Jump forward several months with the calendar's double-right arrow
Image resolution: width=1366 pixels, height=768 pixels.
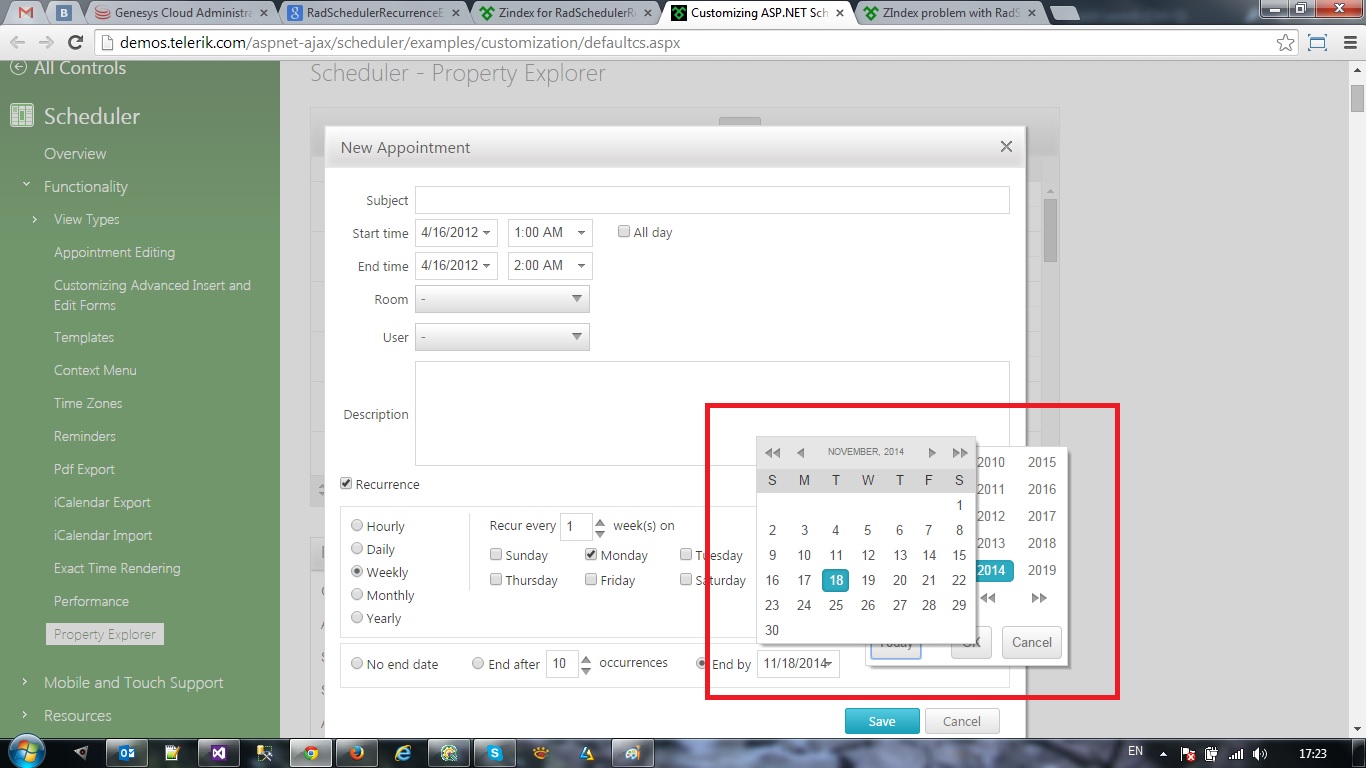pos(960,453)
